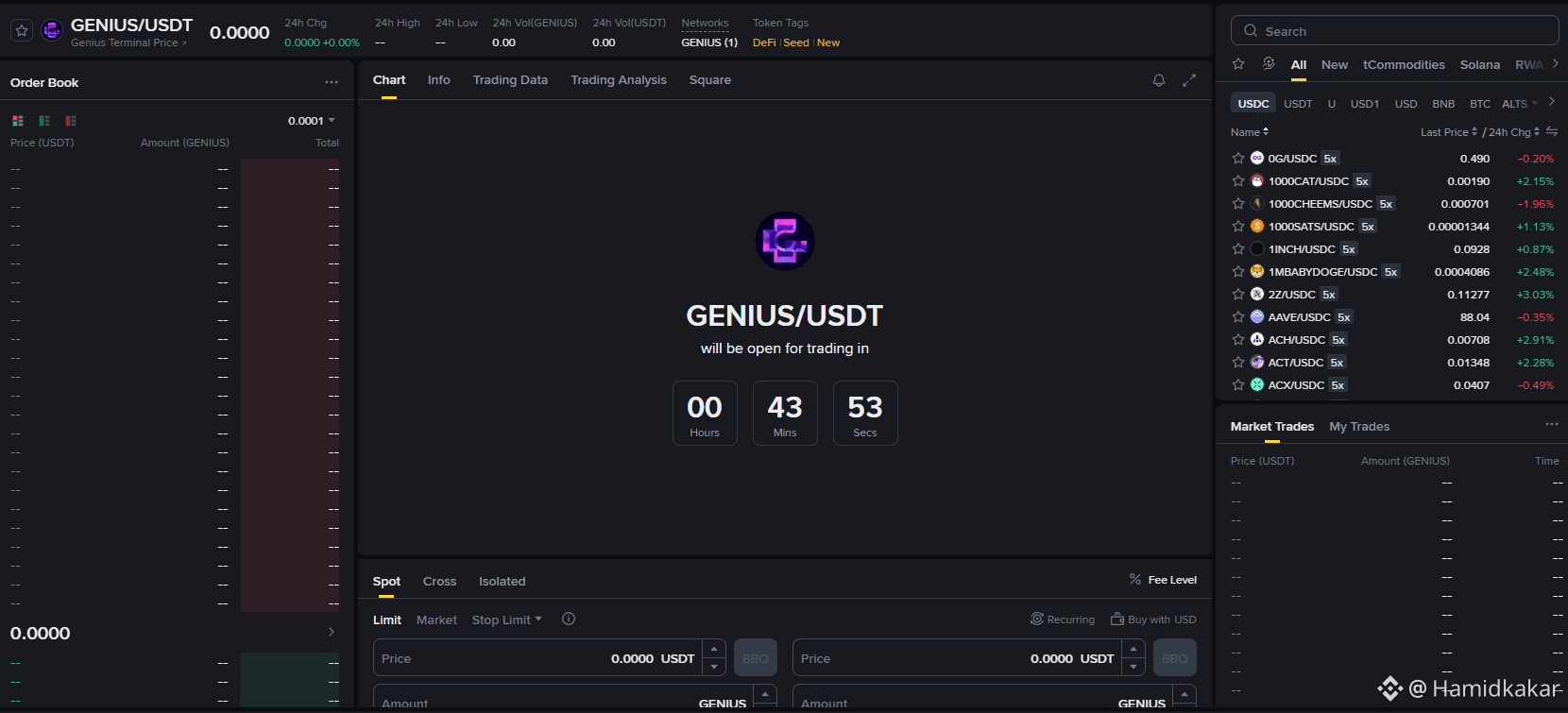The width and height of the screenshot is (1568, 713).
Task: Show the favorites list via the star tab
Action: (1238, 64)
